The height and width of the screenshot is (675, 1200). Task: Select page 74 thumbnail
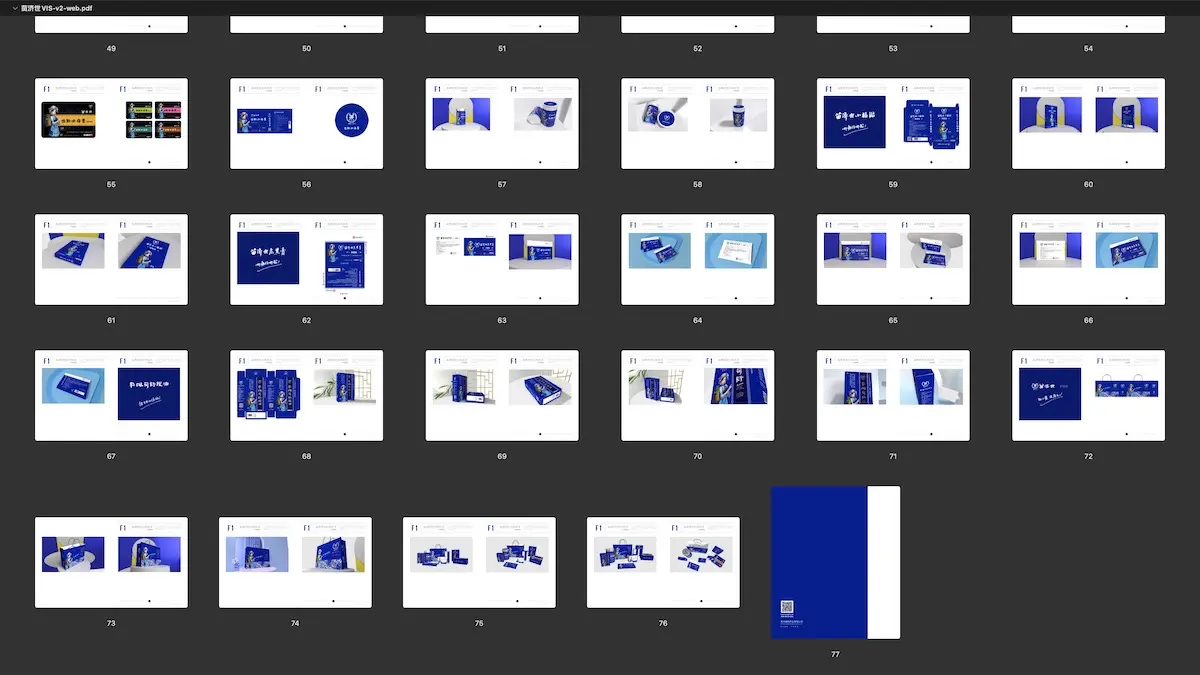coord(295,562)
